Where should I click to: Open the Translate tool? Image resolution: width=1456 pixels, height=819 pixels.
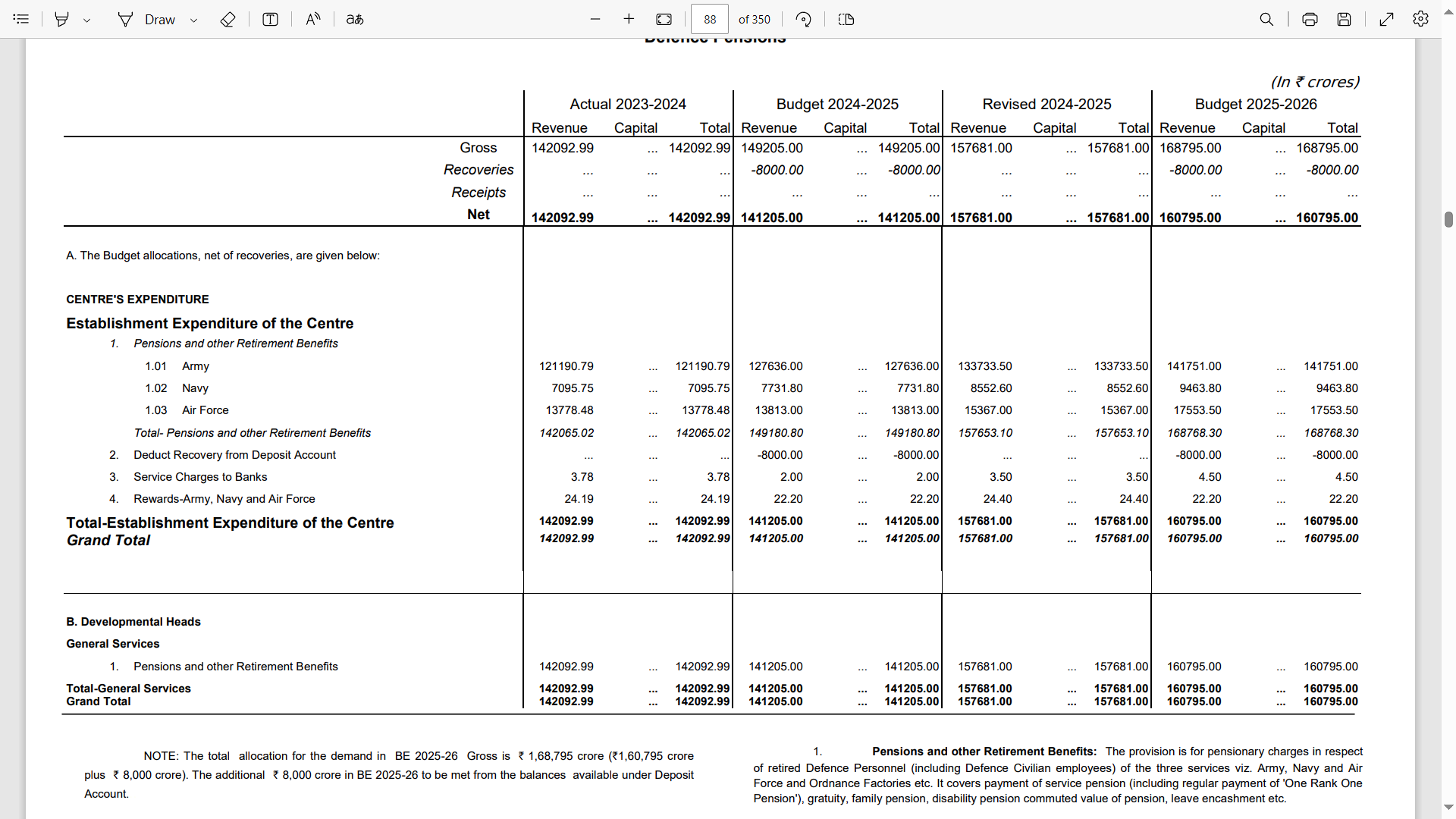click(x=355, y=19)
